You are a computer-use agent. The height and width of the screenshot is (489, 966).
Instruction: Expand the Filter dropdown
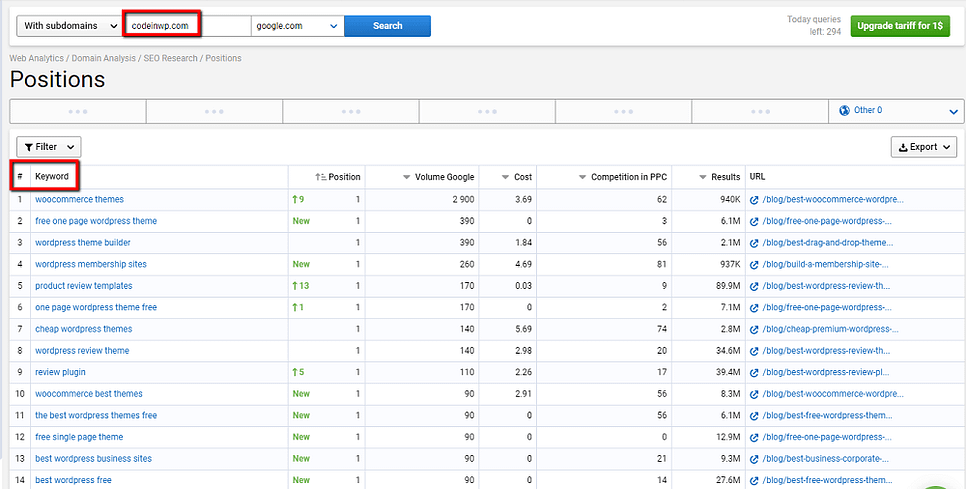point(48,147)
